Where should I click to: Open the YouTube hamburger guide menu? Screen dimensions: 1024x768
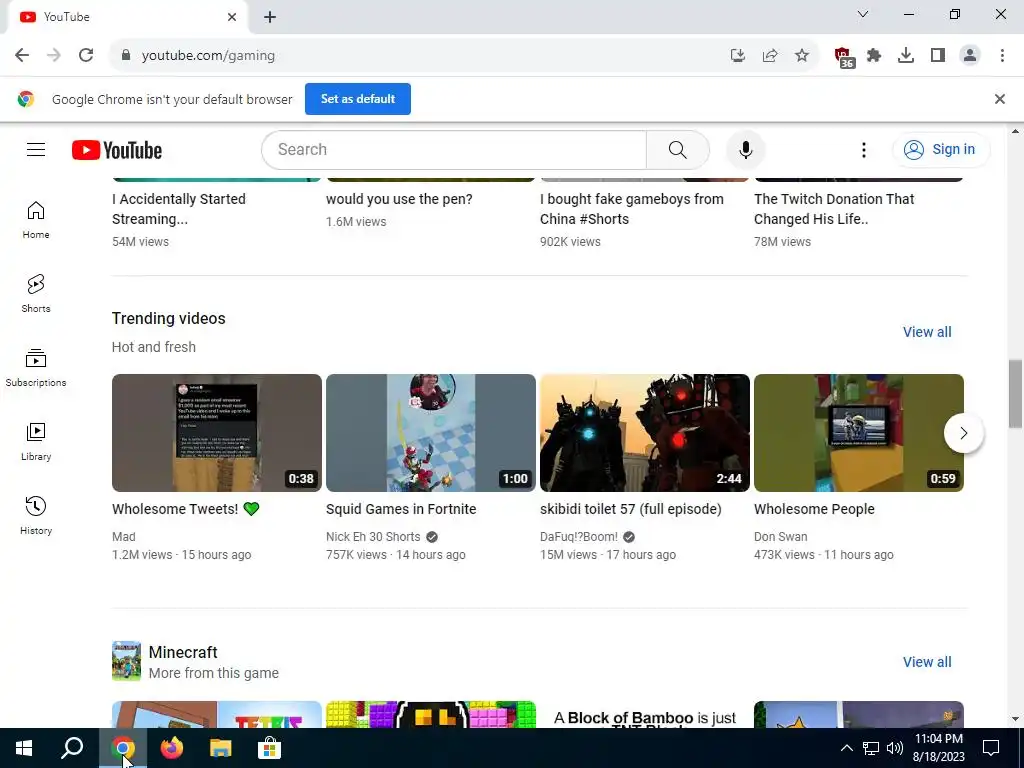36,150
